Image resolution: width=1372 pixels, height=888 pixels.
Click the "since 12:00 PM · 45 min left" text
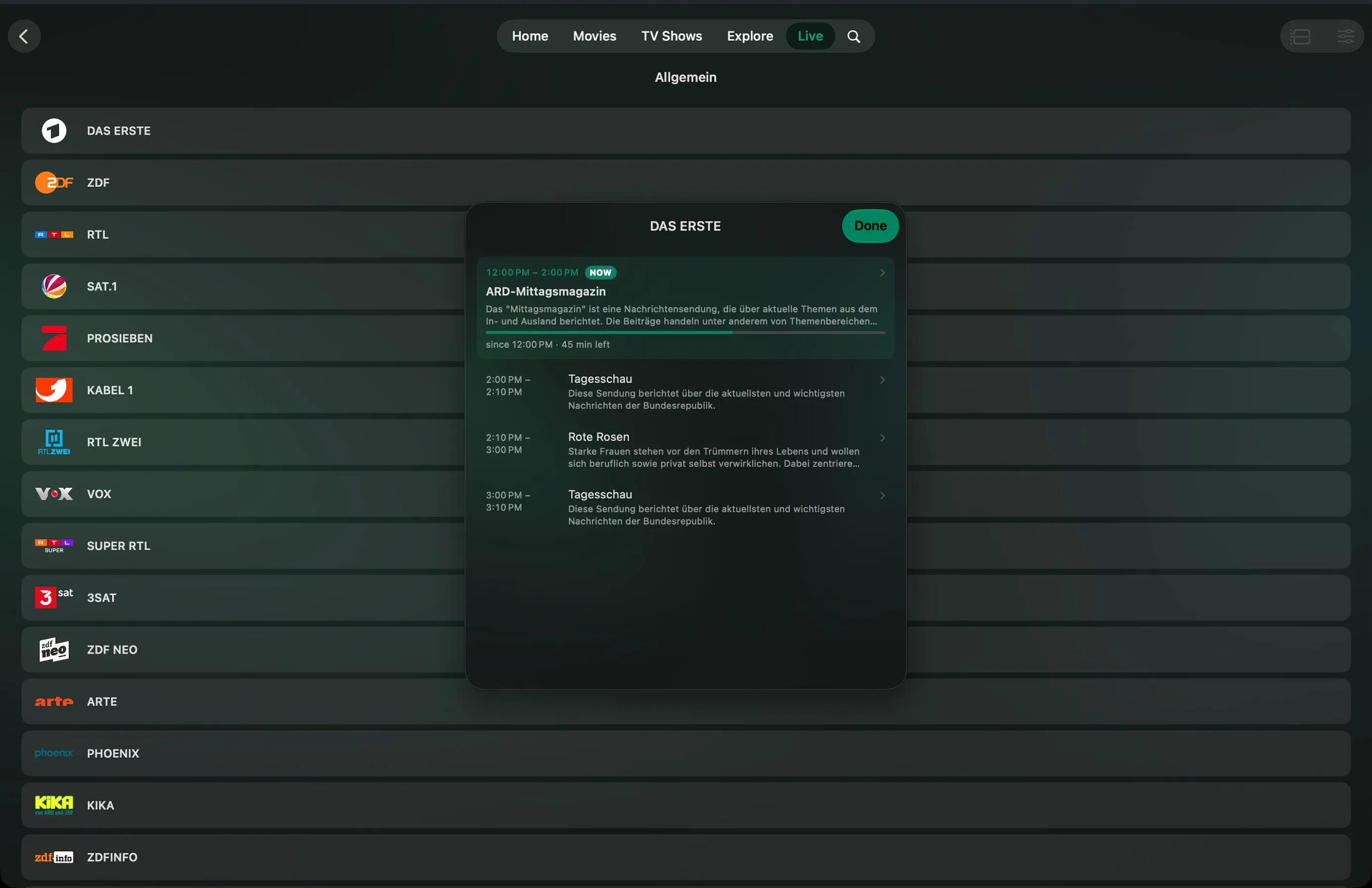547,345
